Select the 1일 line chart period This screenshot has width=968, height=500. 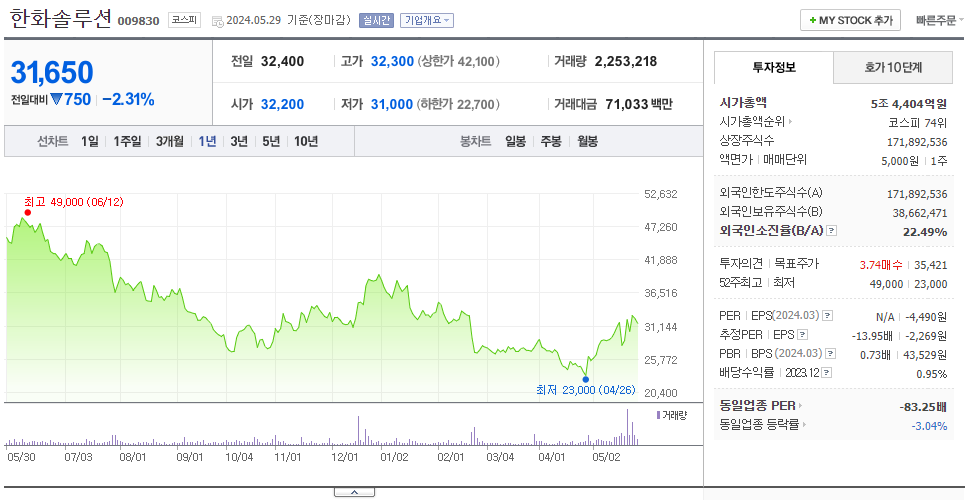click(90, 141)
